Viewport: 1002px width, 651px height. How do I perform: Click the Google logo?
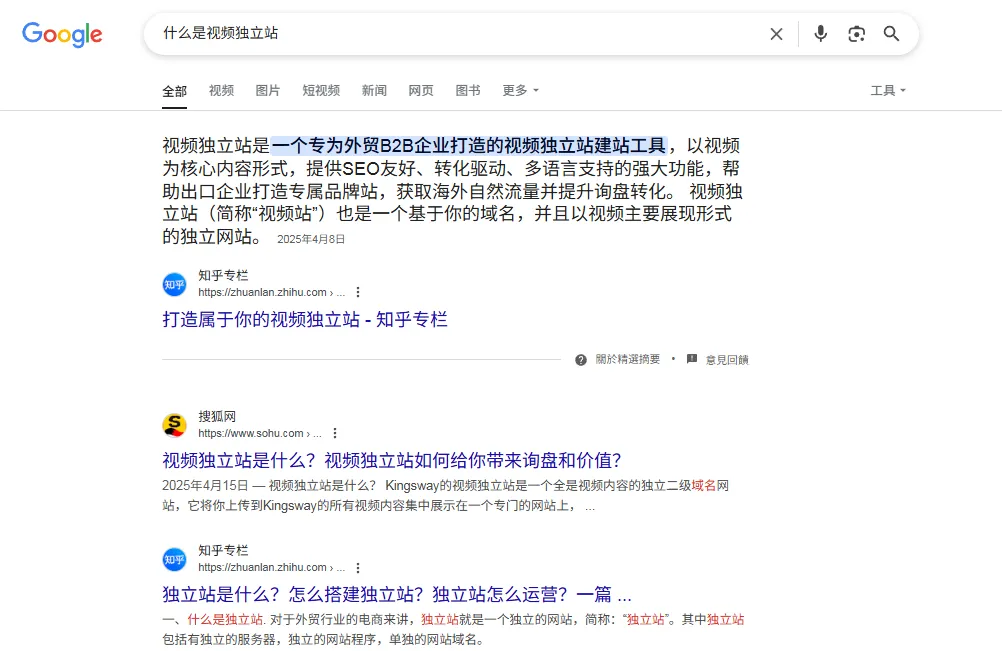[62, 34]
